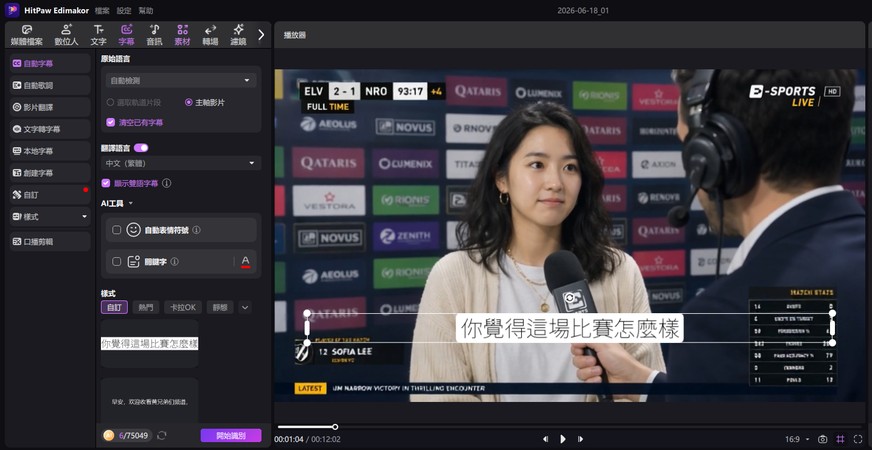Click info icon next to 自動表情符號
This screenshot has height=450, width=872.
click(196, 230)
